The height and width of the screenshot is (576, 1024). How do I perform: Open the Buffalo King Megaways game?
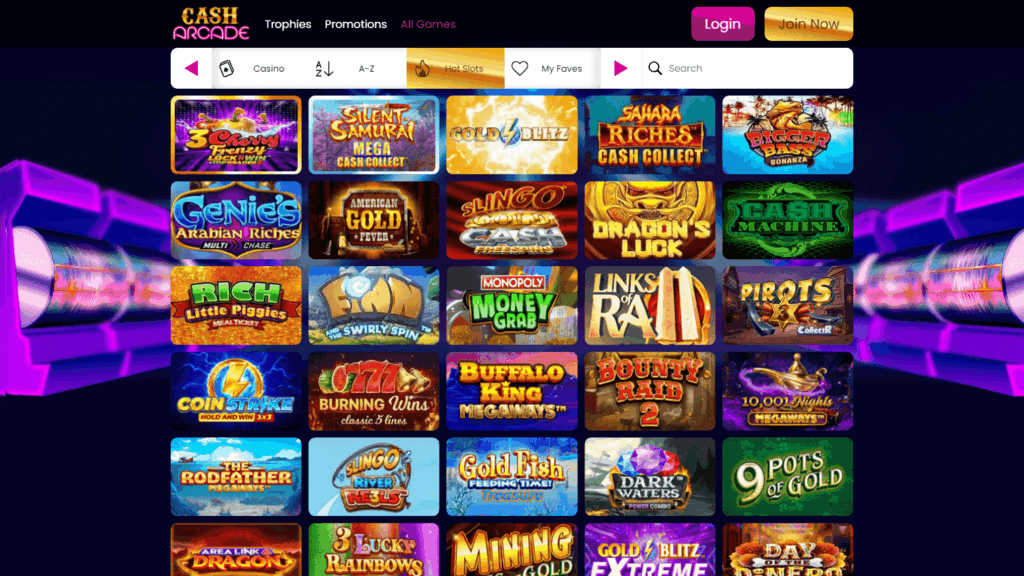pyautogui.click(x=512, y=391)
